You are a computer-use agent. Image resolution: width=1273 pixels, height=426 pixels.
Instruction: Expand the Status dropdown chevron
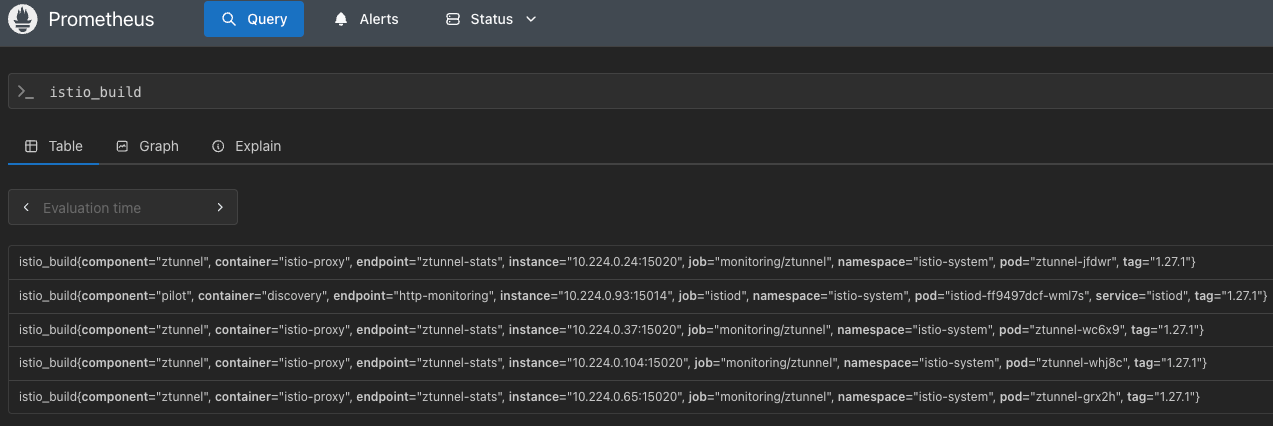coord(531,19)
